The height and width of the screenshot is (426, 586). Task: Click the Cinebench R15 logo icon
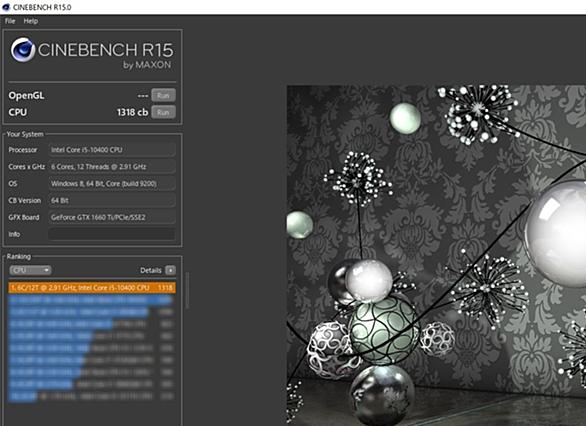tap(22, 50)
